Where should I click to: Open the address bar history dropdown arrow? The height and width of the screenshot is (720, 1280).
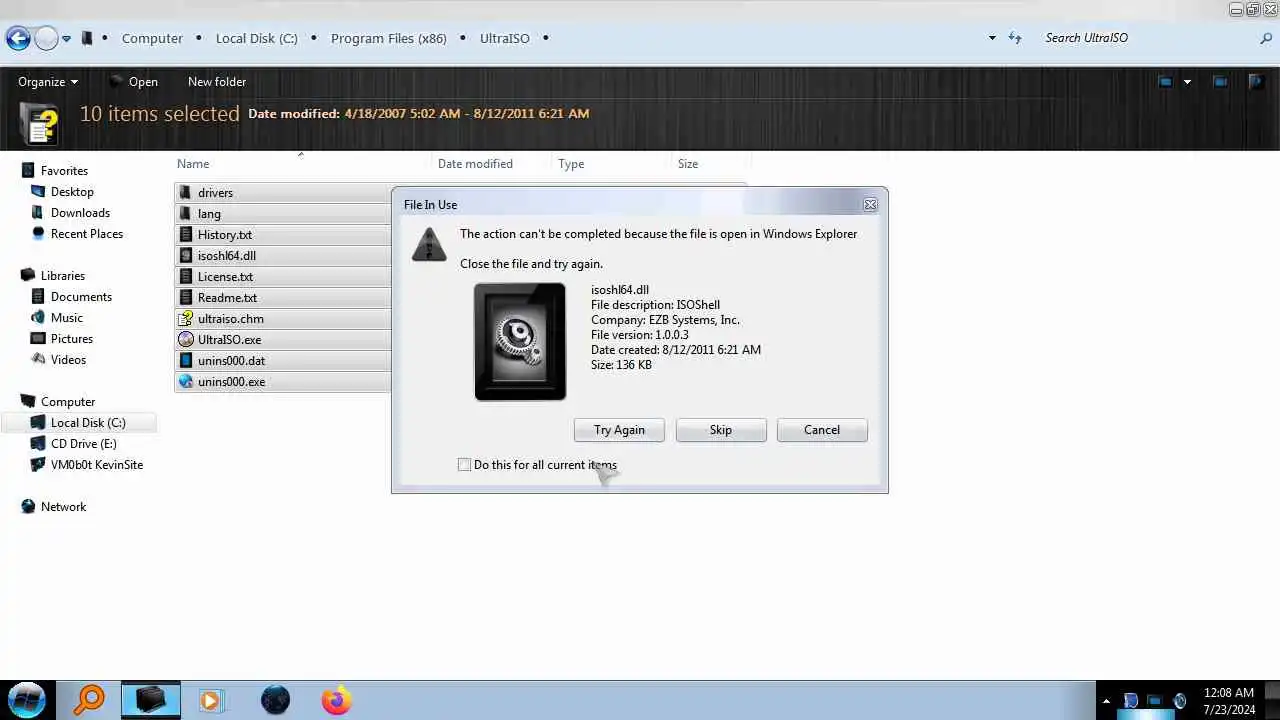tap(992, 38)
